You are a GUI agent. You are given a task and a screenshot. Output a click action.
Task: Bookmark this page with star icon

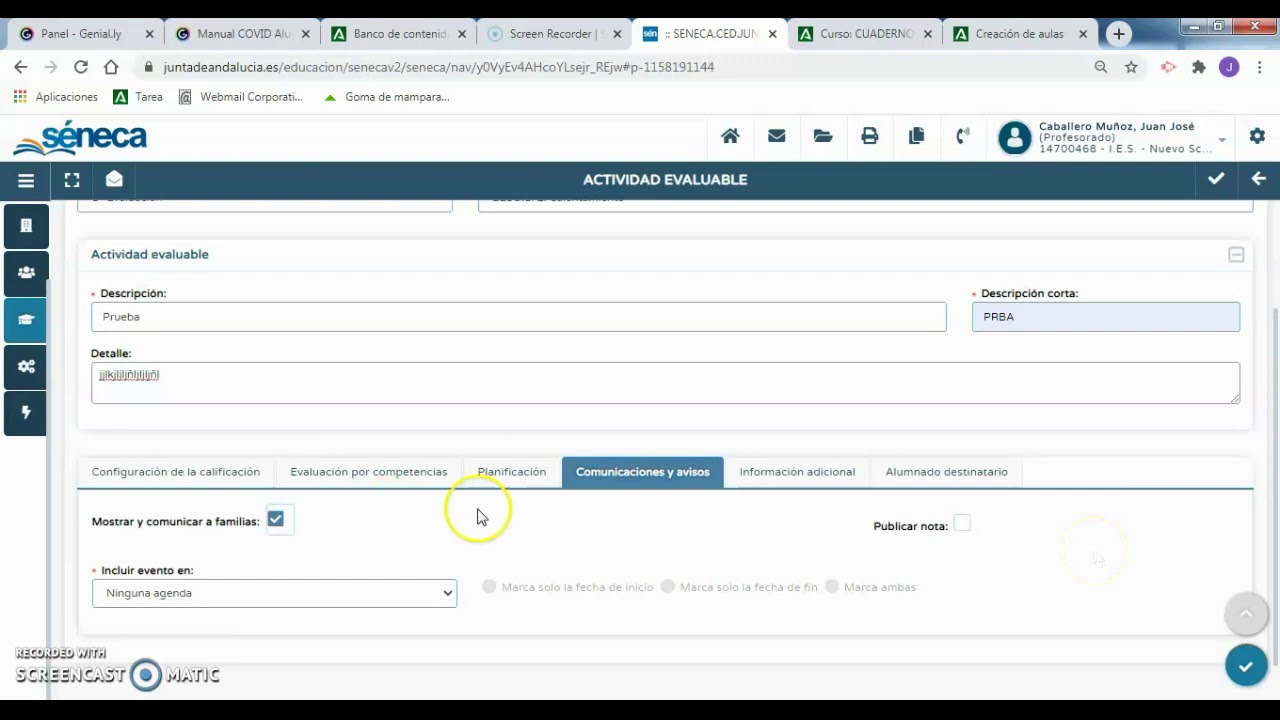[x=1131, y=67]
